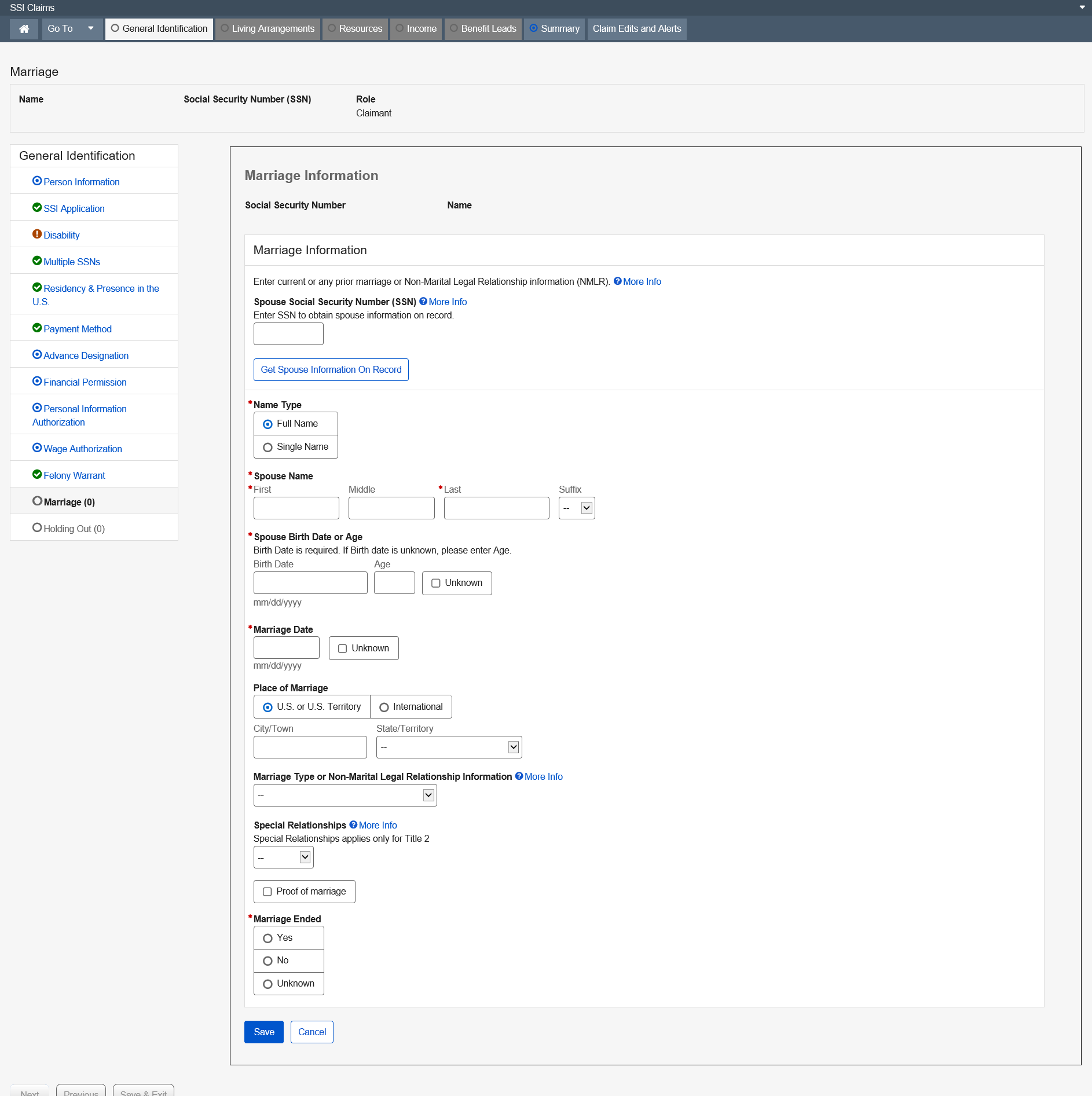The width and height of the screenshot is (1092, 1096).
Task: Select International as place of marriage
Action: [x=384, y=707]
